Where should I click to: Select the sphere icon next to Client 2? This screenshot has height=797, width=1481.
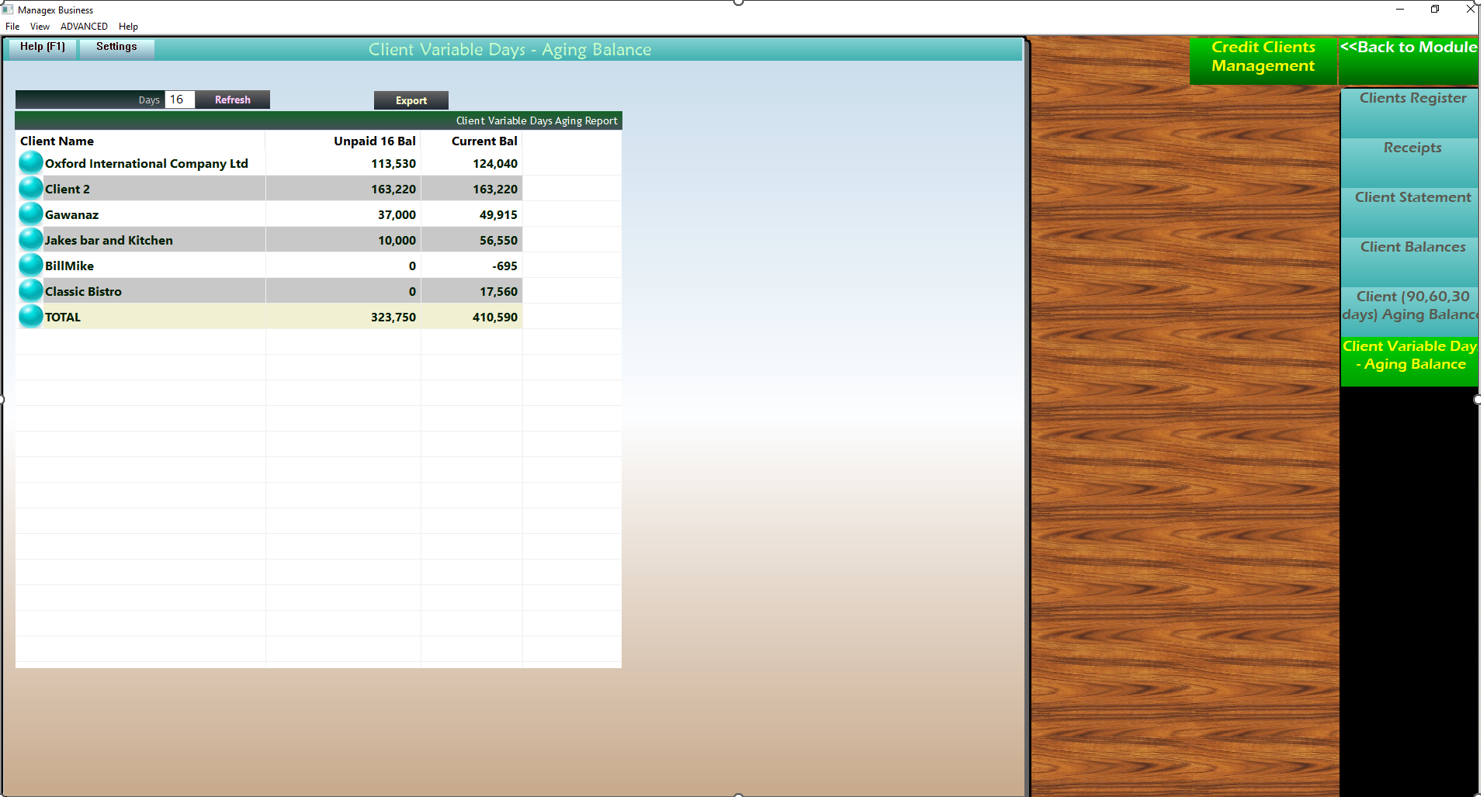coord(29,187)
